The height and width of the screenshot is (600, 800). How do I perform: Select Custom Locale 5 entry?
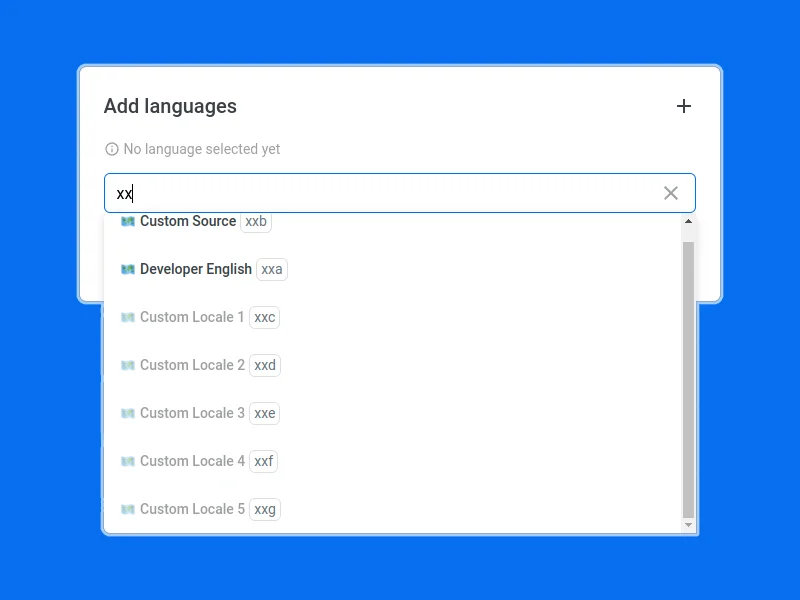click(192, 509)
